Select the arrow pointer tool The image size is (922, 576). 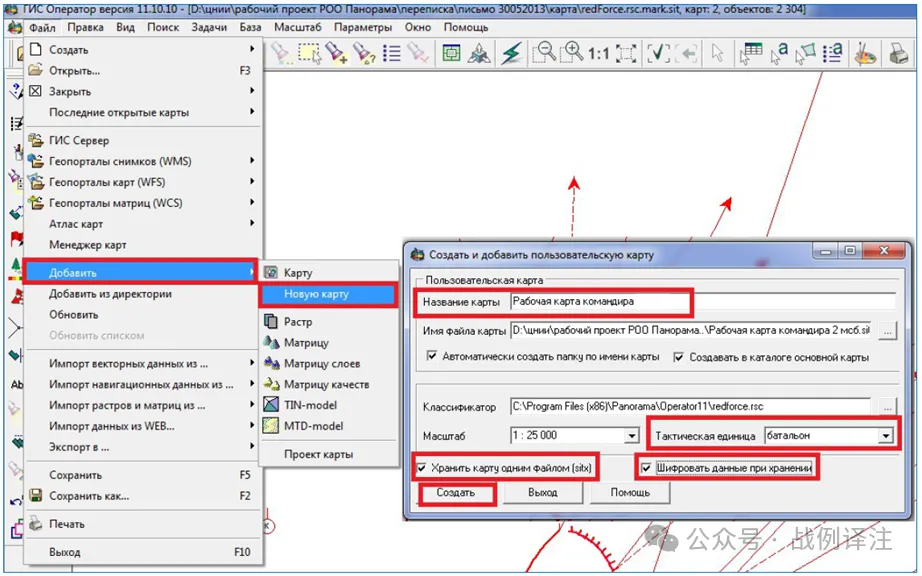click(717, 53)
